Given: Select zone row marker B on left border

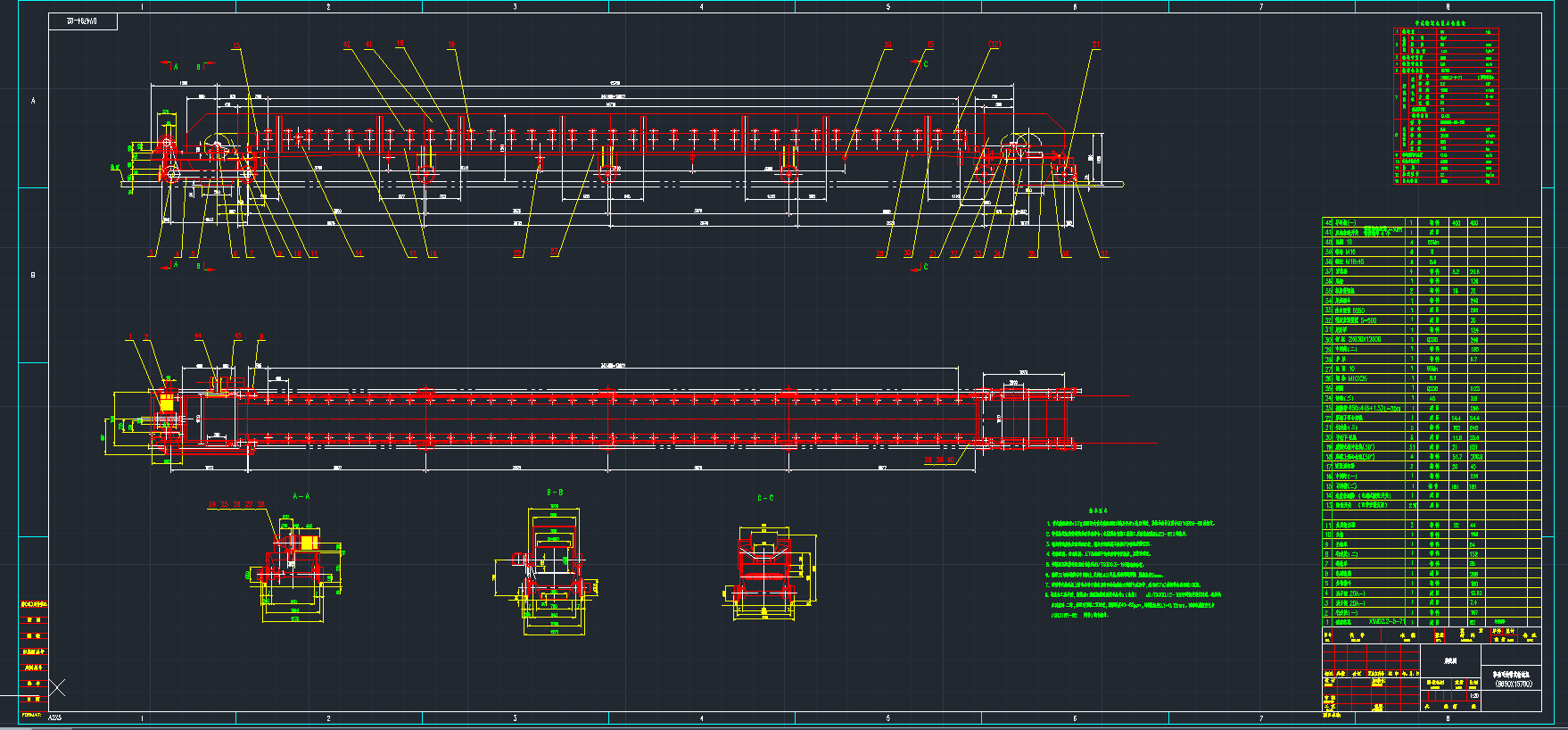Looking at the screenshot, I should [33, 275].
